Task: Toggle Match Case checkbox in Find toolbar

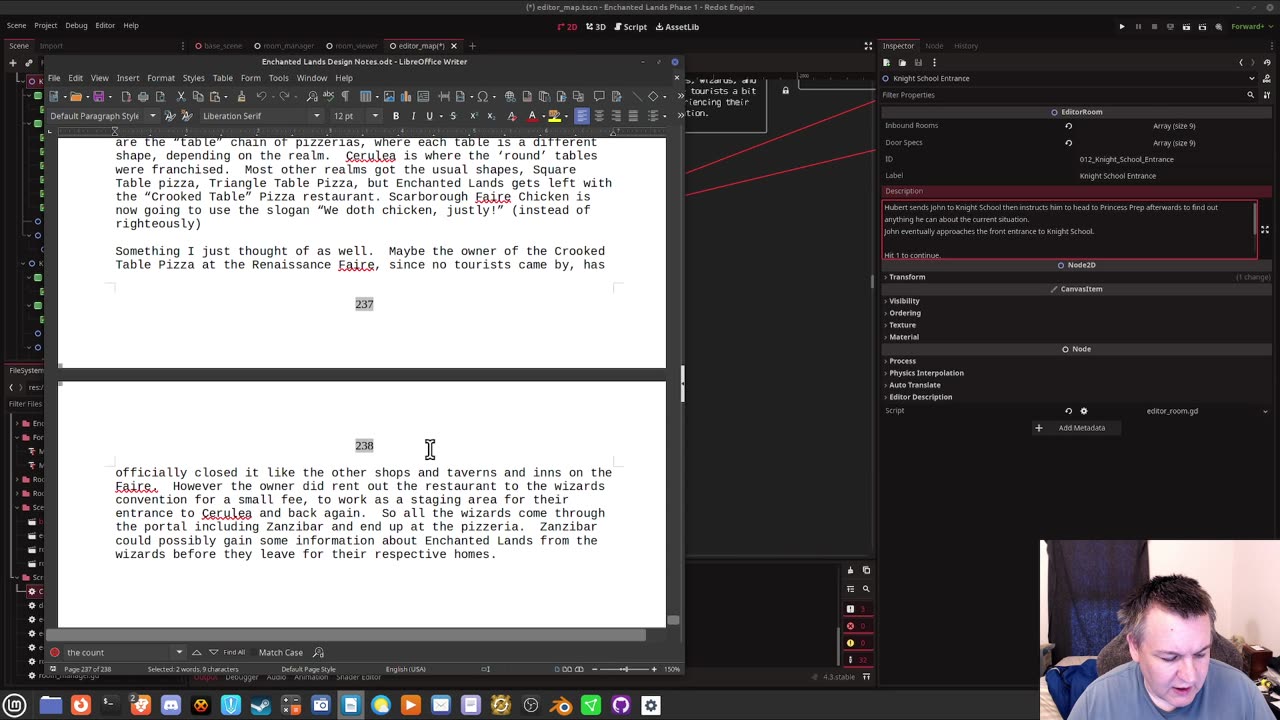Action: 280,652
